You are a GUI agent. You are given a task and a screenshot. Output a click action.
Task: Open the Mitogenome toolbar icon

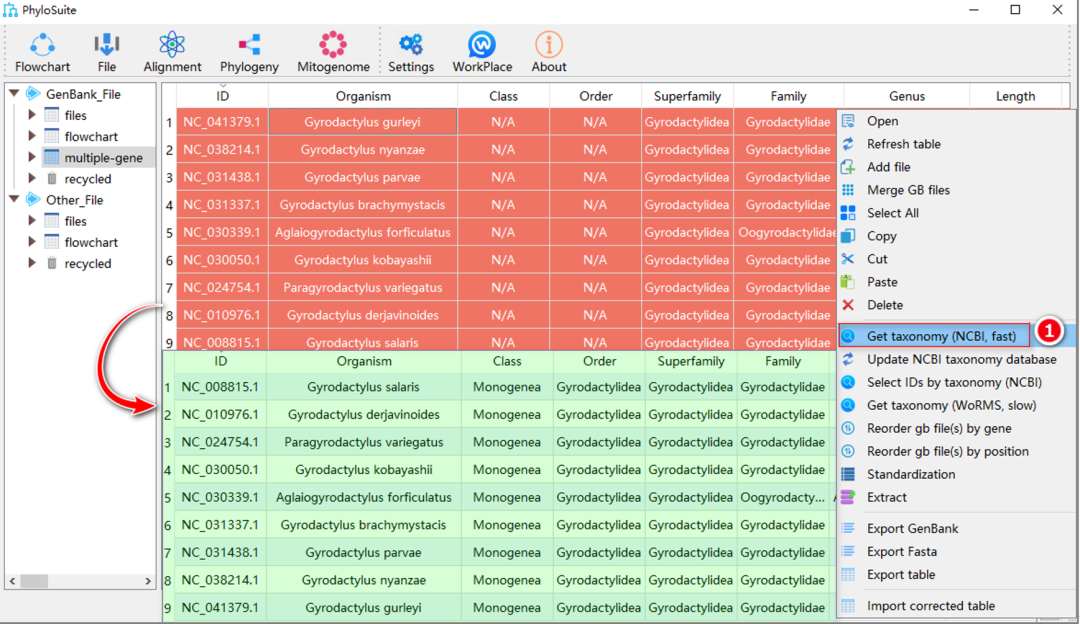click(x=333, y=45)
